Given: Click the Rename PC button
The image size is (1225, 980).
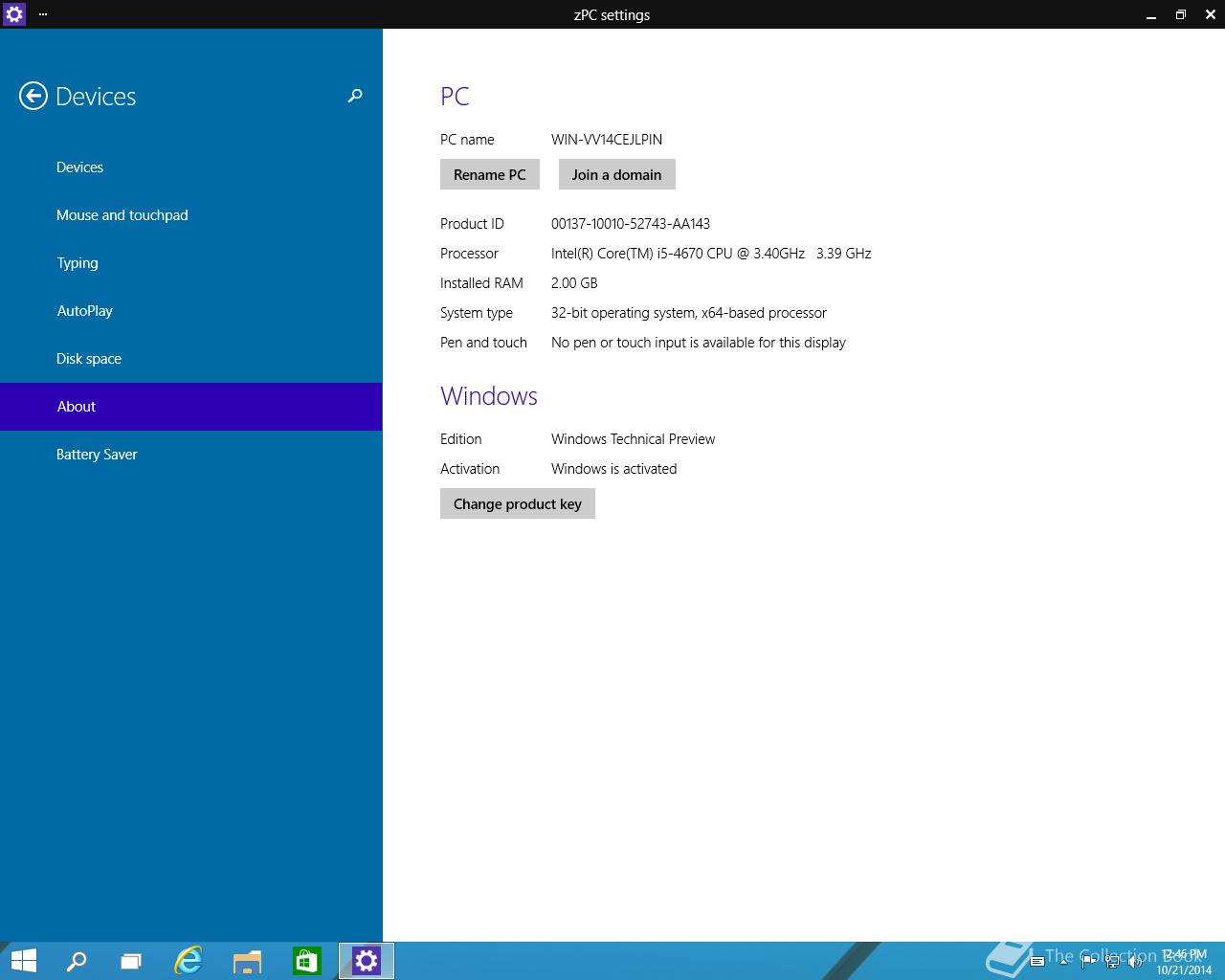Looking at the screenshot, I should click(490, 174).
